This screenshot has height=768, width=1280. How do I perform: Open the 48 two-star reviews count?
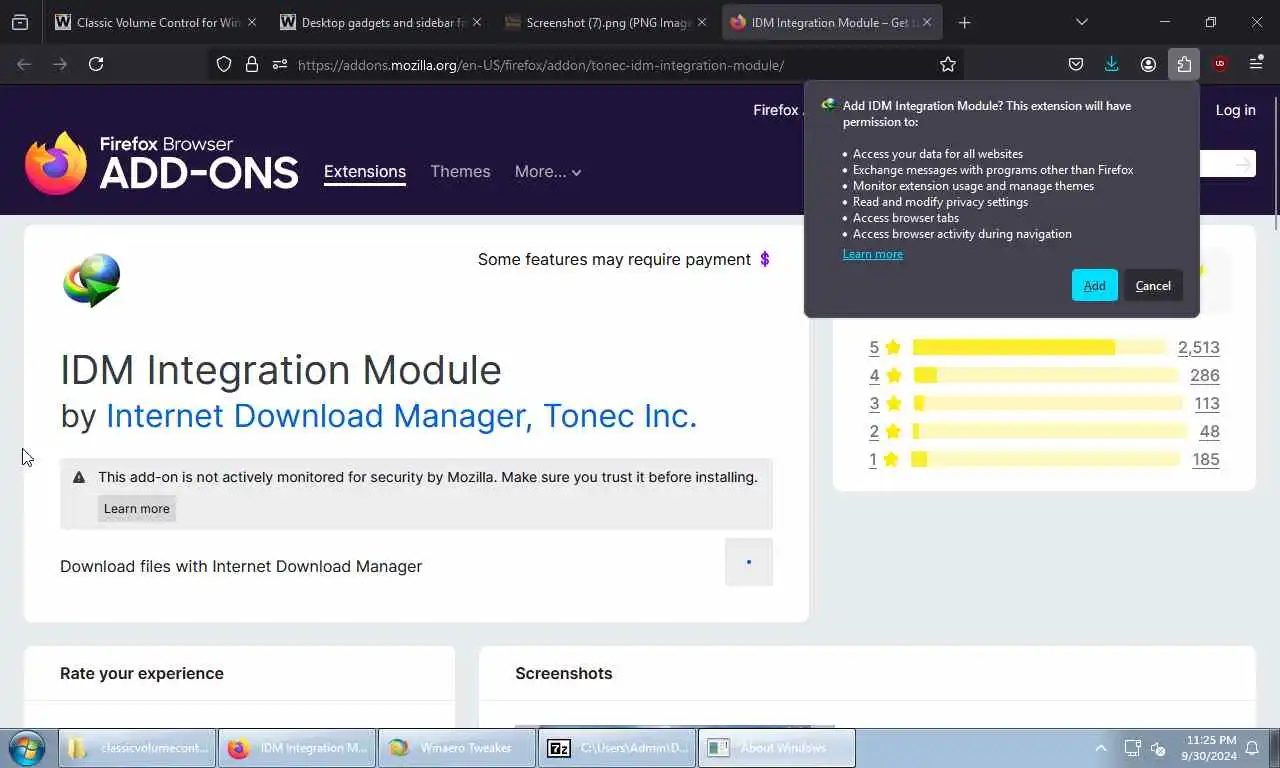coord(1209,431)
